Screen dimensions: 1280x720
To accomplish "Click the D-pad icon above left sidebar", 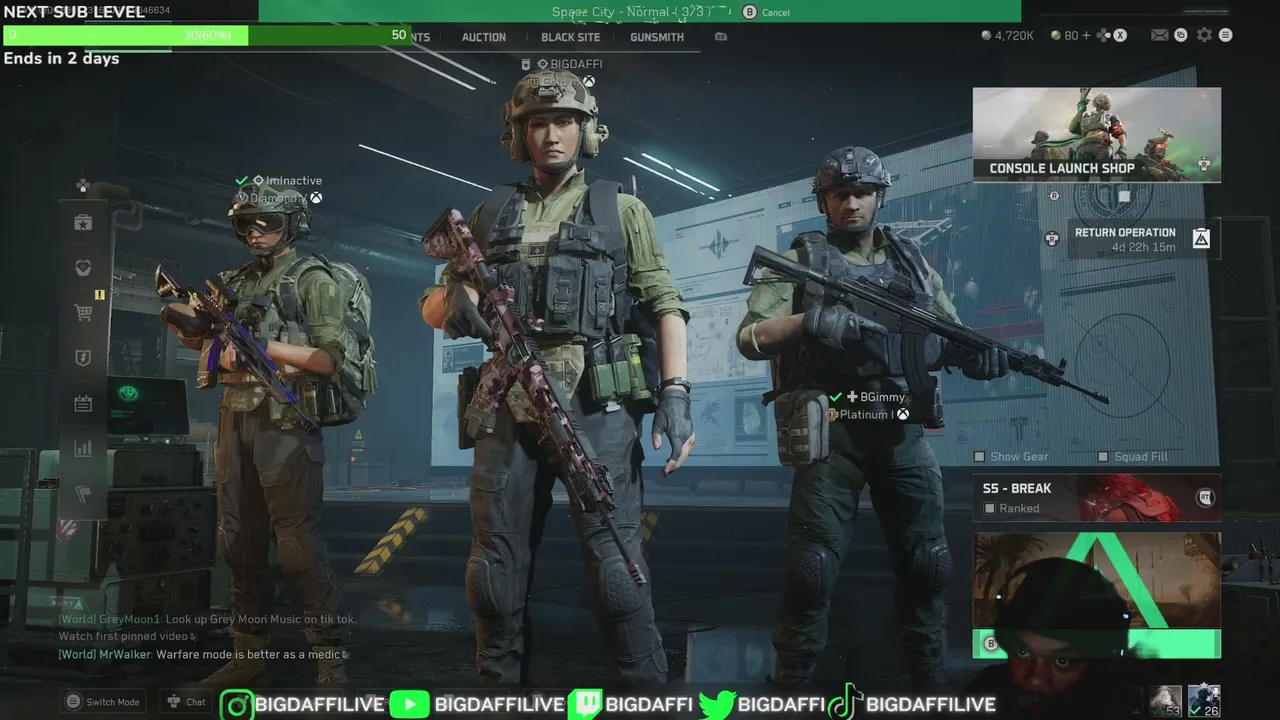I will (x=83, y=185).
